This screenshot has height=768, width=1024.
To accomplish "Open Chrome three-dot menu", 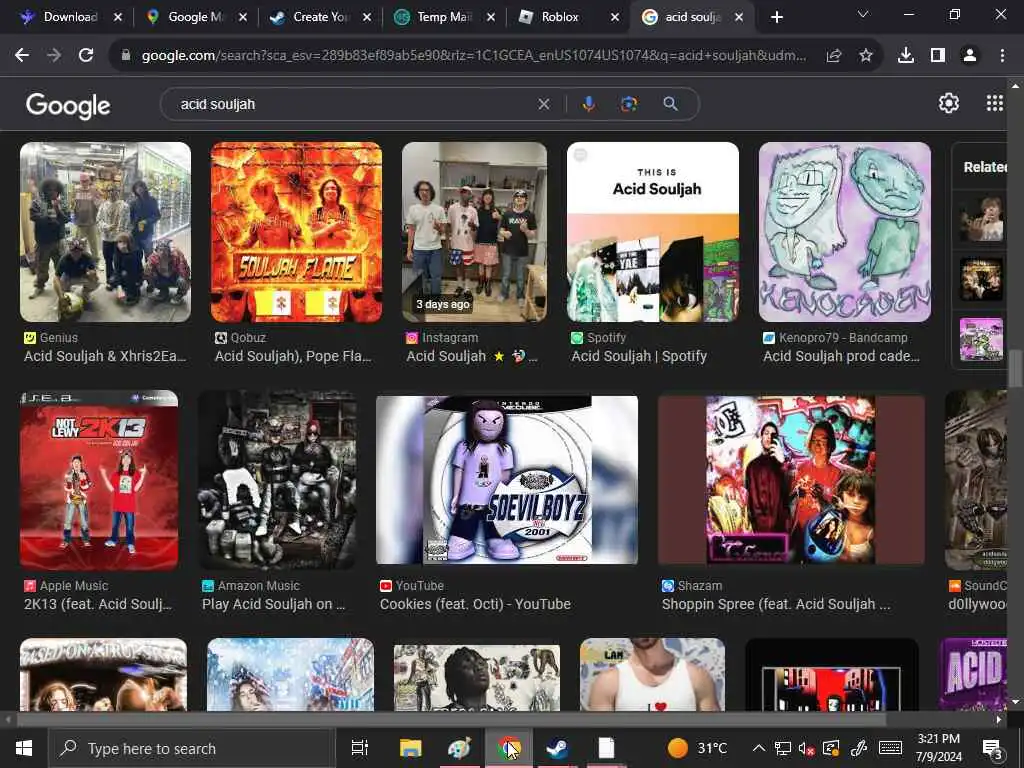I will (1002, 56).
